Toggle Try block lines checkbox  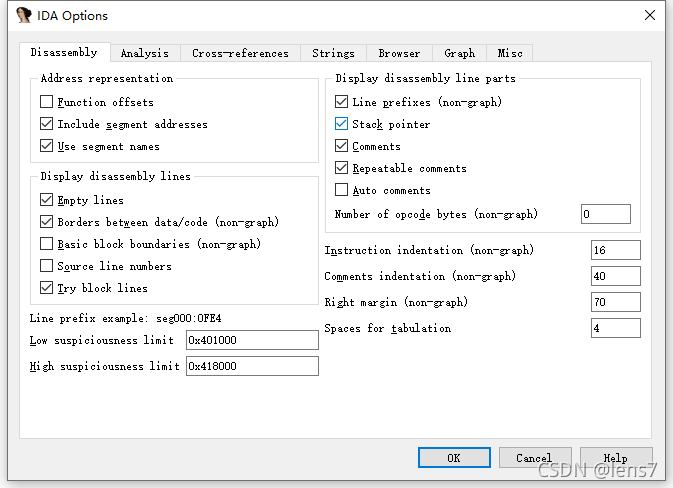tap(46, 288)
